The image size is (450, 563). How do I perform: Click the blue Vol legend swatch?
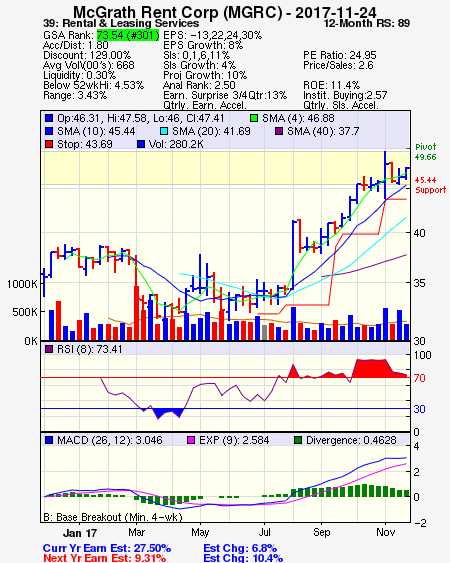click(141, 144)
